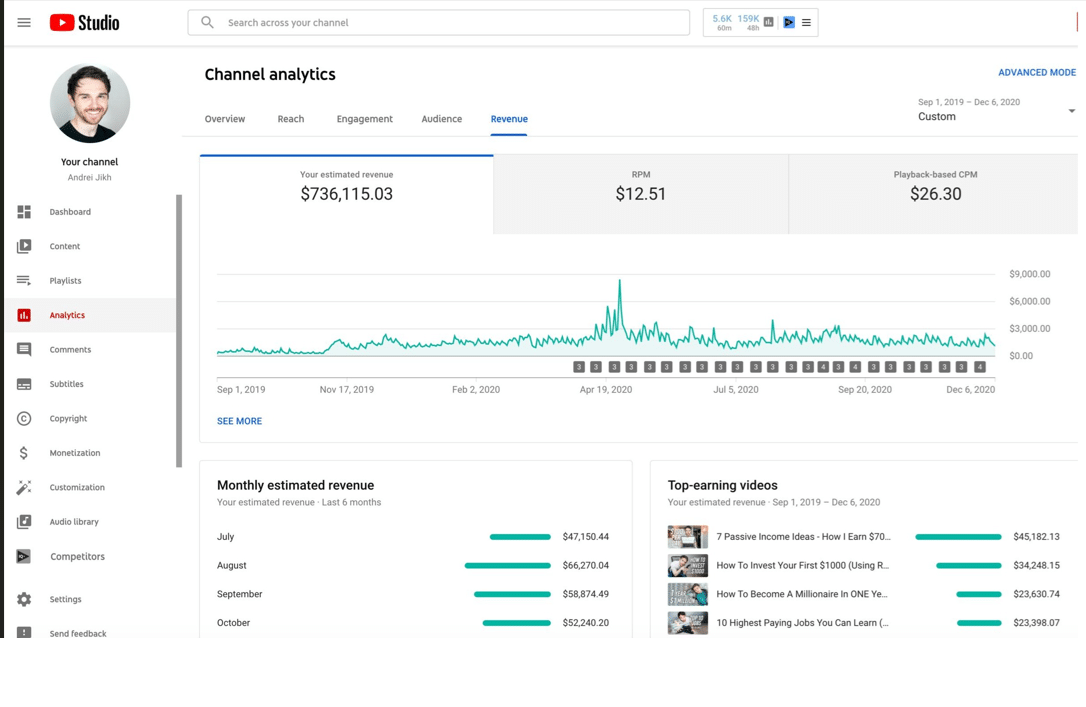Click the YouTube Studio logo

coord(84,23)
